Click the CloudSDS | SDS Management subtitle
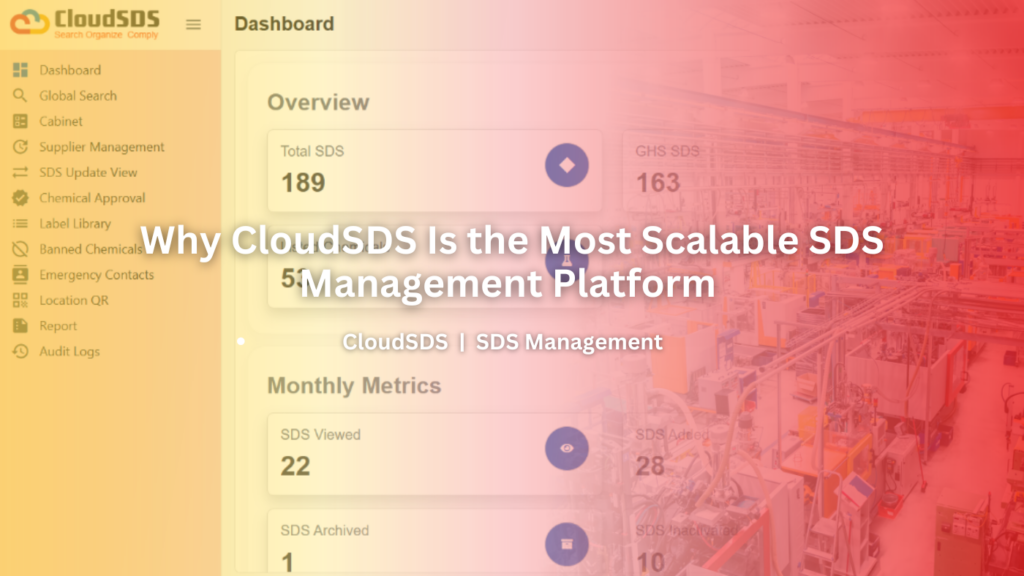Viewport: 1024px width, 576px height. tap(502, 342)
